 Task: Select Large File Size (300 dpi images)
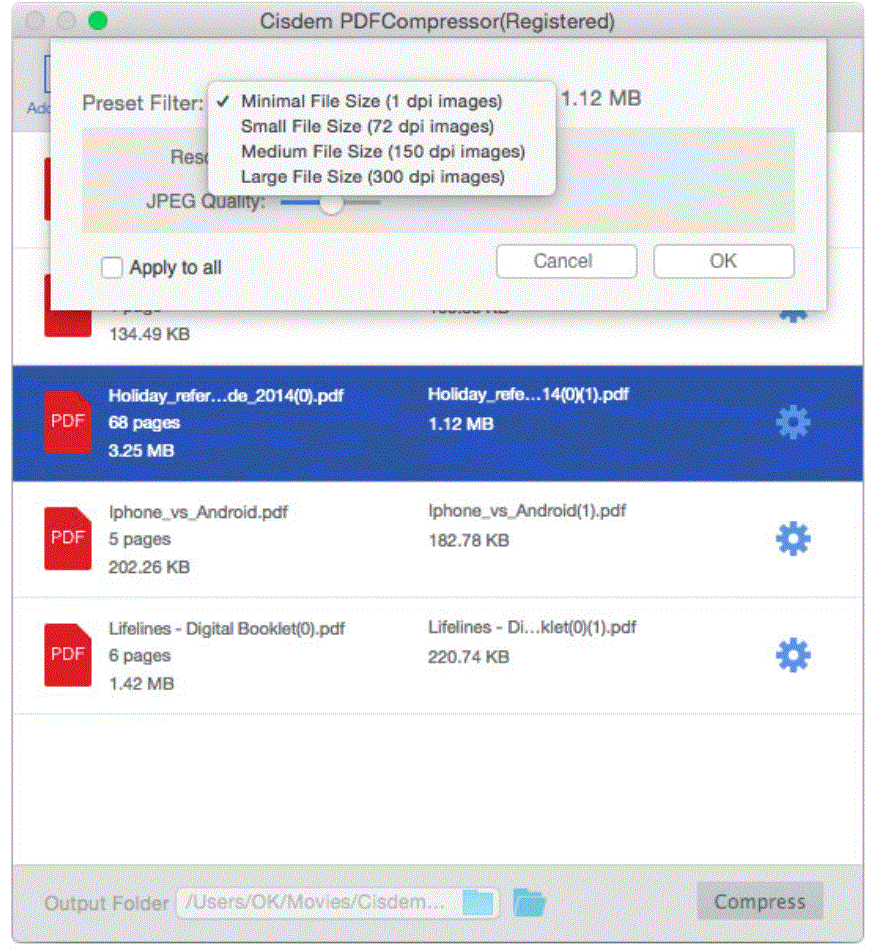pyautogui.click(x=373, y=177)
